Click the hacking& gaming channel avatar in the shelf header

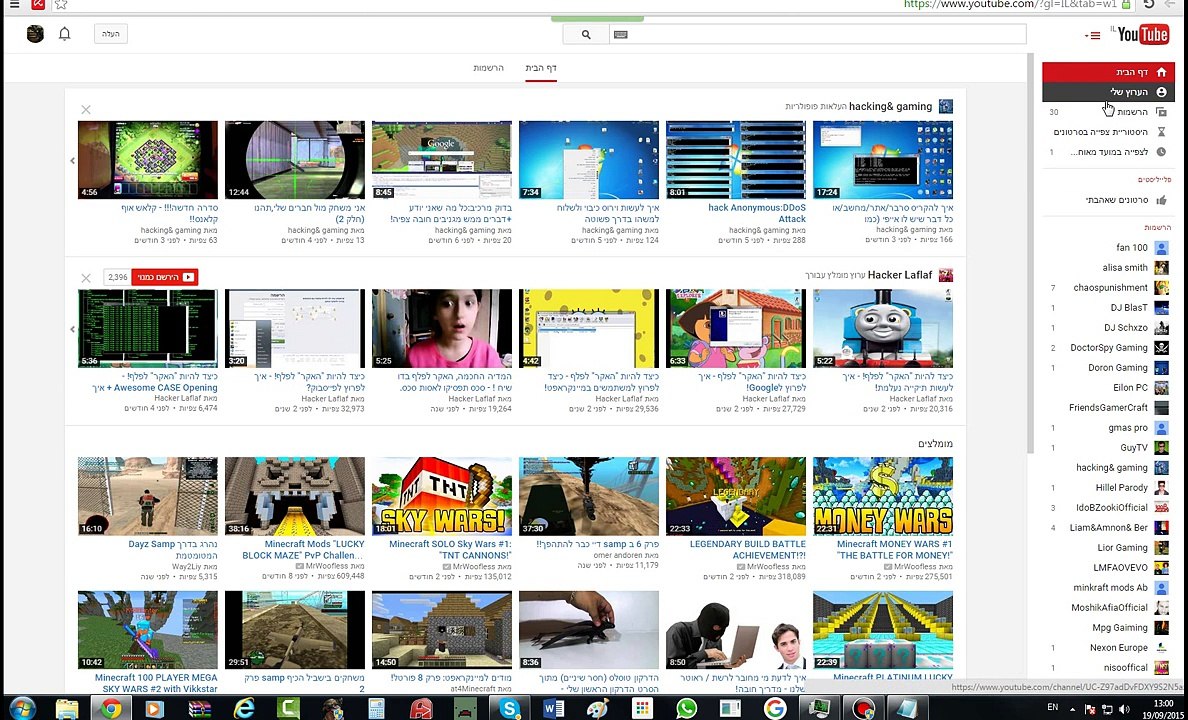(946, 106)
